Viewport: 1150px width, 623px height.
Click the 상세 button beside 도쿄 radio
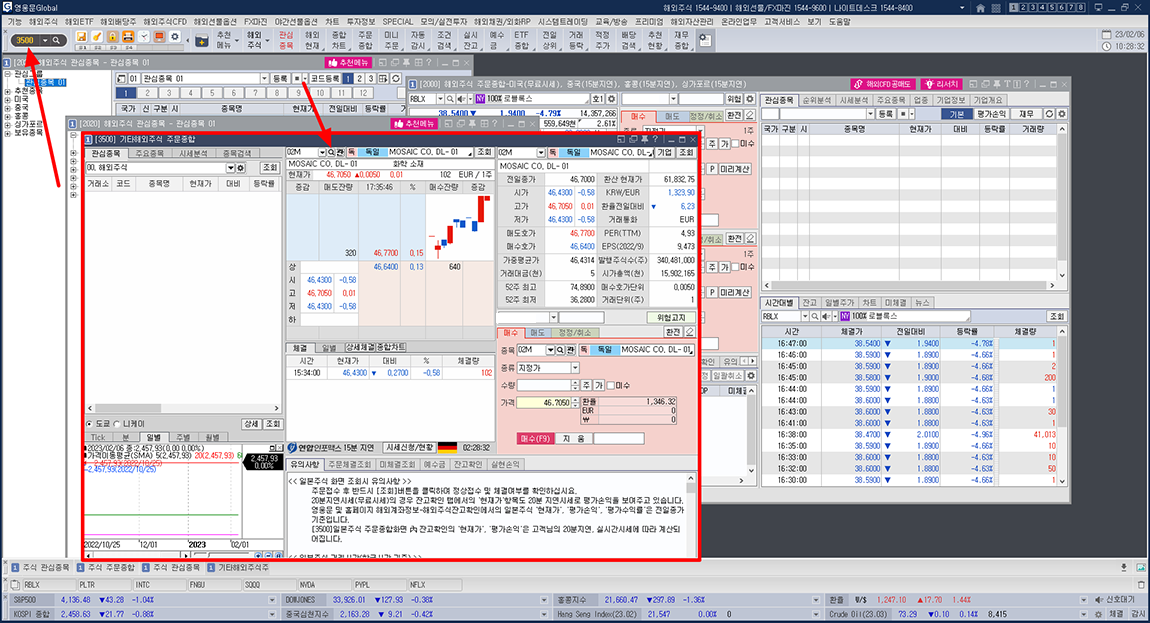(252, 424)
